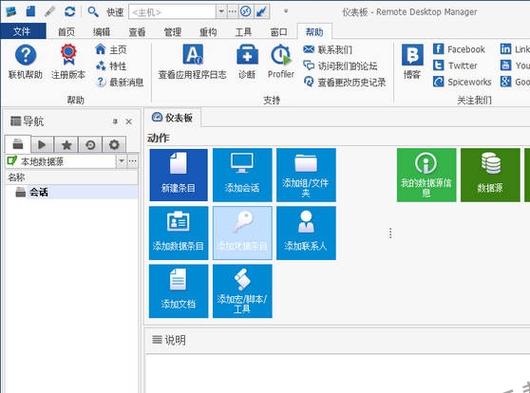
Task: Open the 窗口 window ribbon tab
Action: 279,32
